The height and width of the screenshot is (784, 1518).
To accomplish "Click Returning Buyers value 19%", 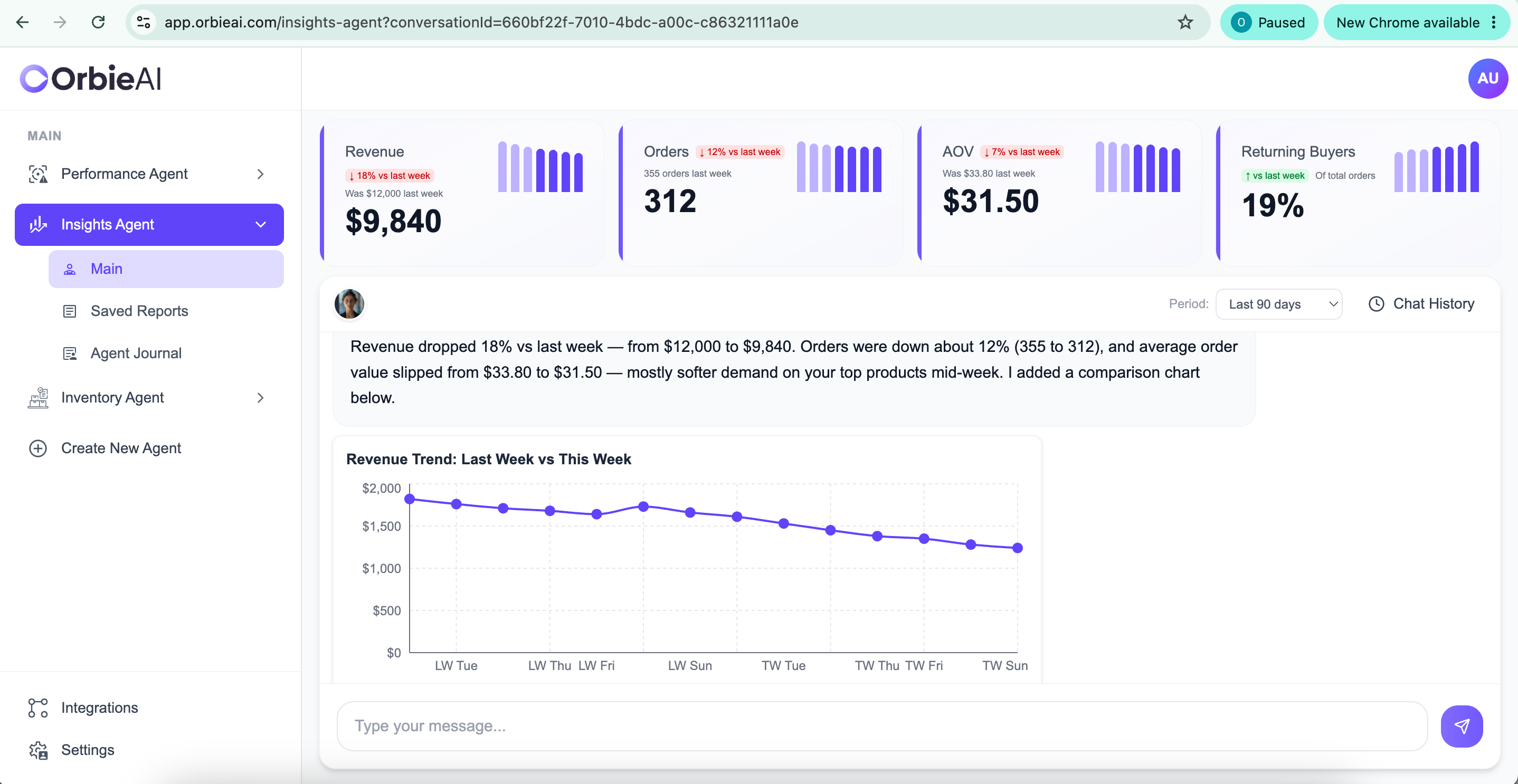I will [1273, 206].
